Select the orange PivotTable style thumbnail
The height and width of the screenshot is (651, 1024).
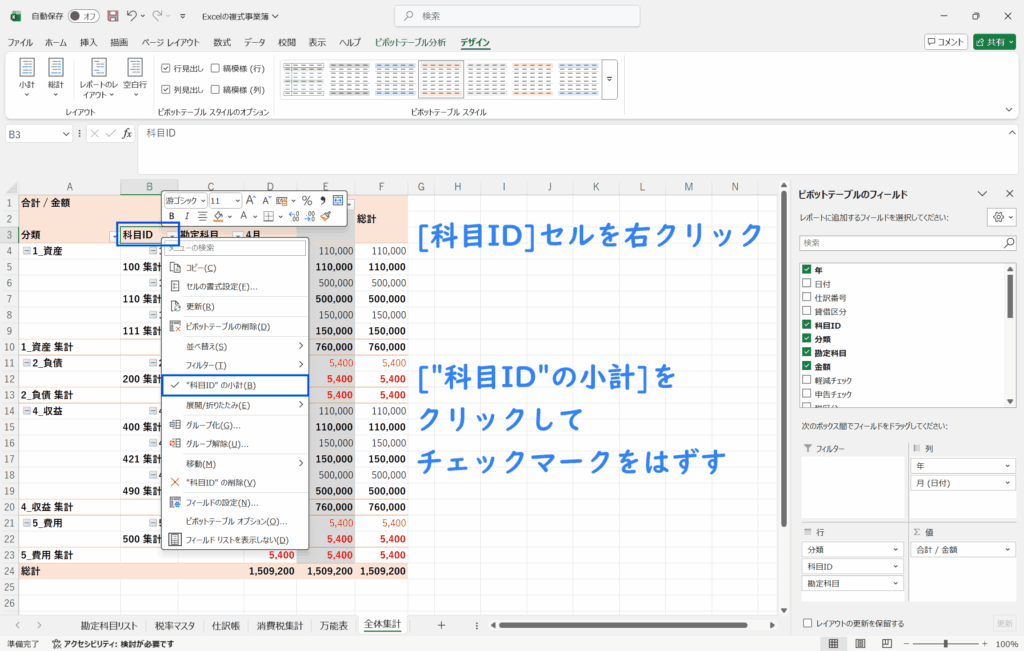(441, 76)
